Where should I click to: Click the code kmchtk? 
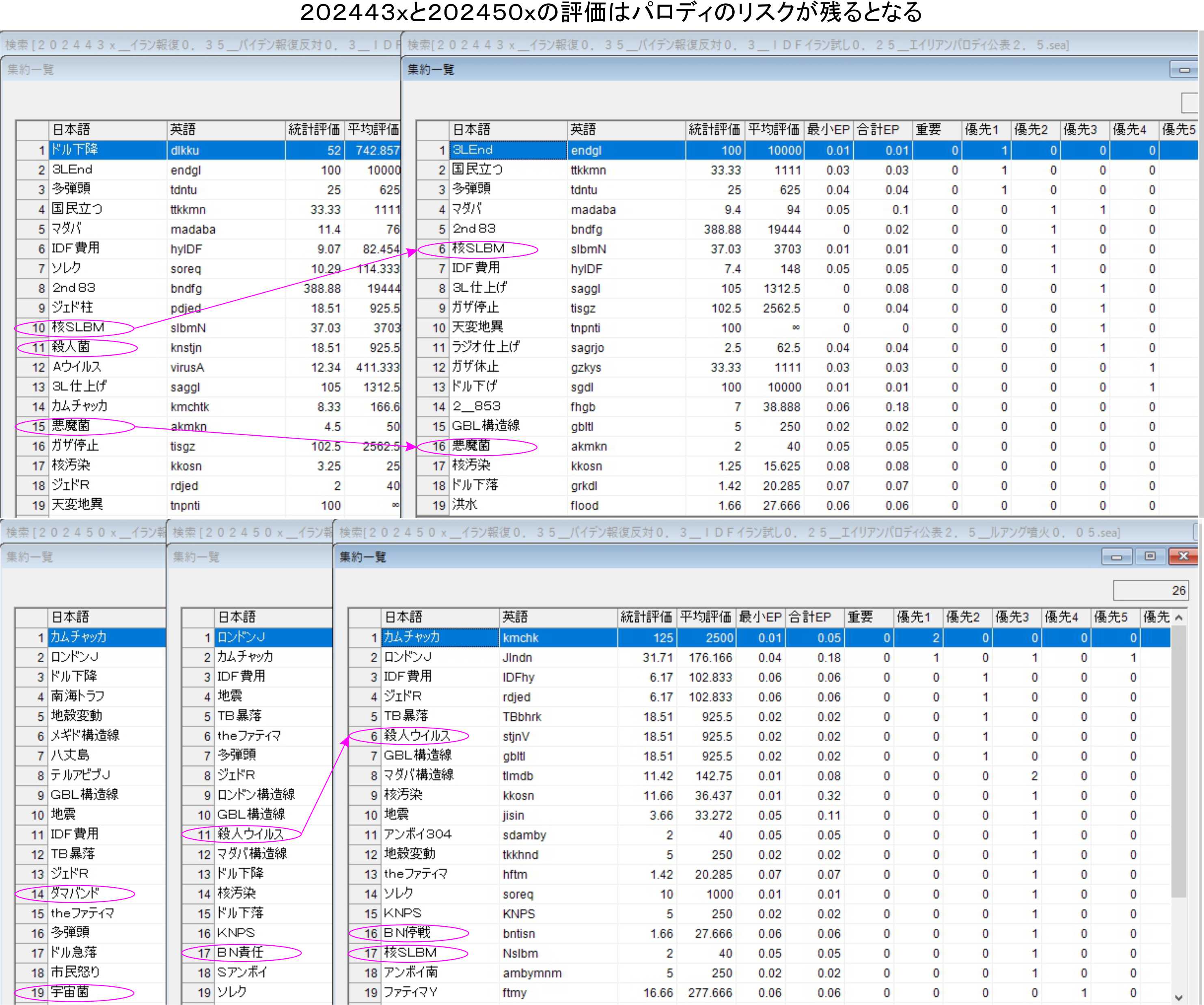[x=190, y=407]
